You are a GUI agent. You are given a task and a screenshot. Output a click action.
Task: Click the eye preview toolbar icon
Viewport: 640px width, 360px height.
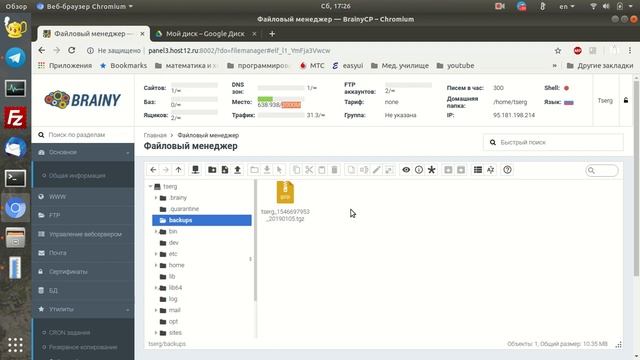406,170
